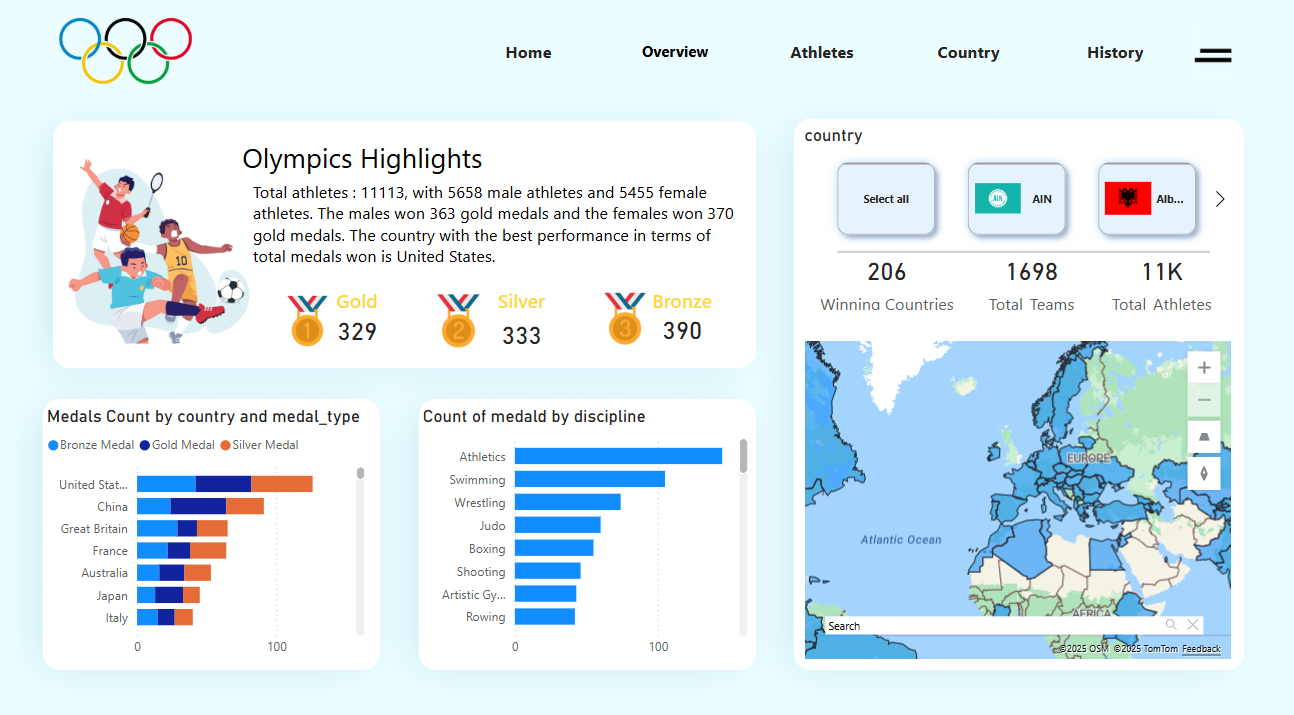Viewport: 1294px width, 715px height.
Task: Expand more countries with the right chevron
Action: 1219,198
